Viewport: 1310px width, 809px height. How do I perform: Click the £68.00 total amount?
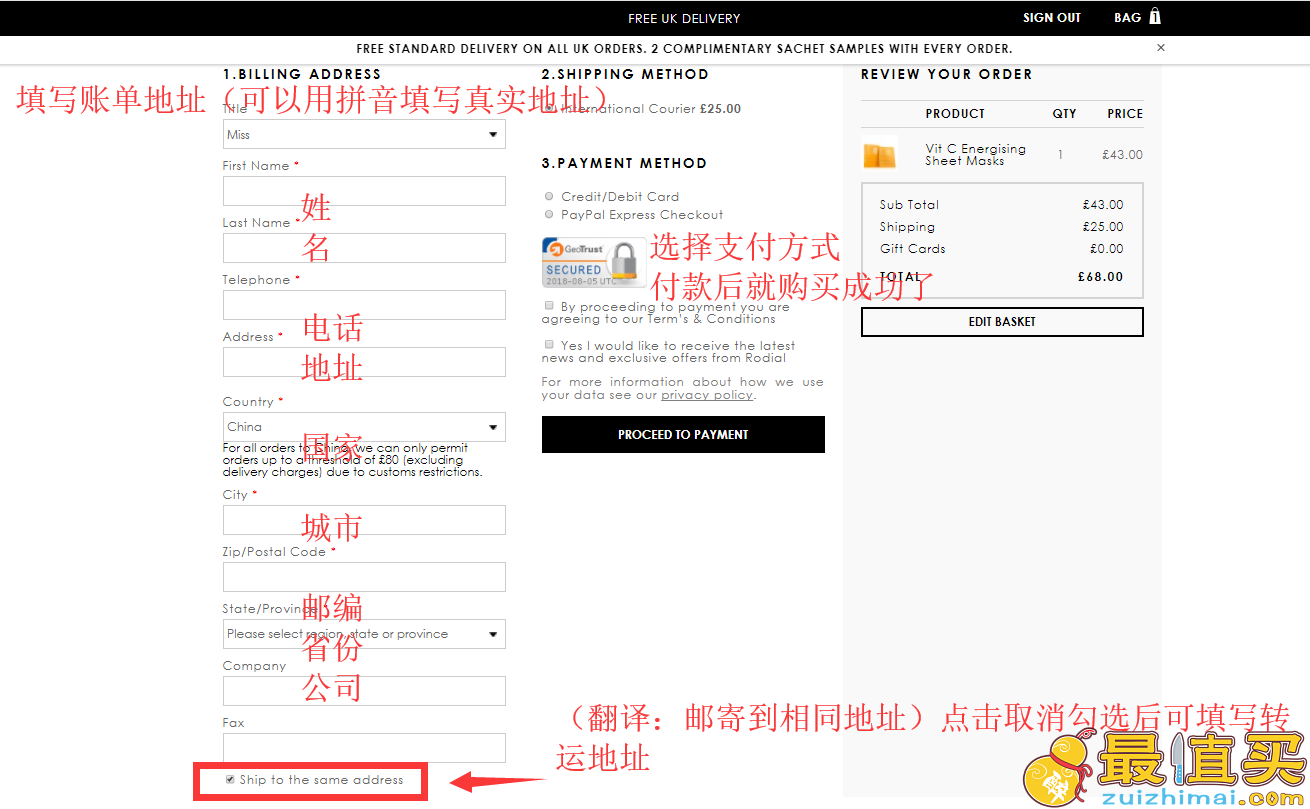[1100, 277]
